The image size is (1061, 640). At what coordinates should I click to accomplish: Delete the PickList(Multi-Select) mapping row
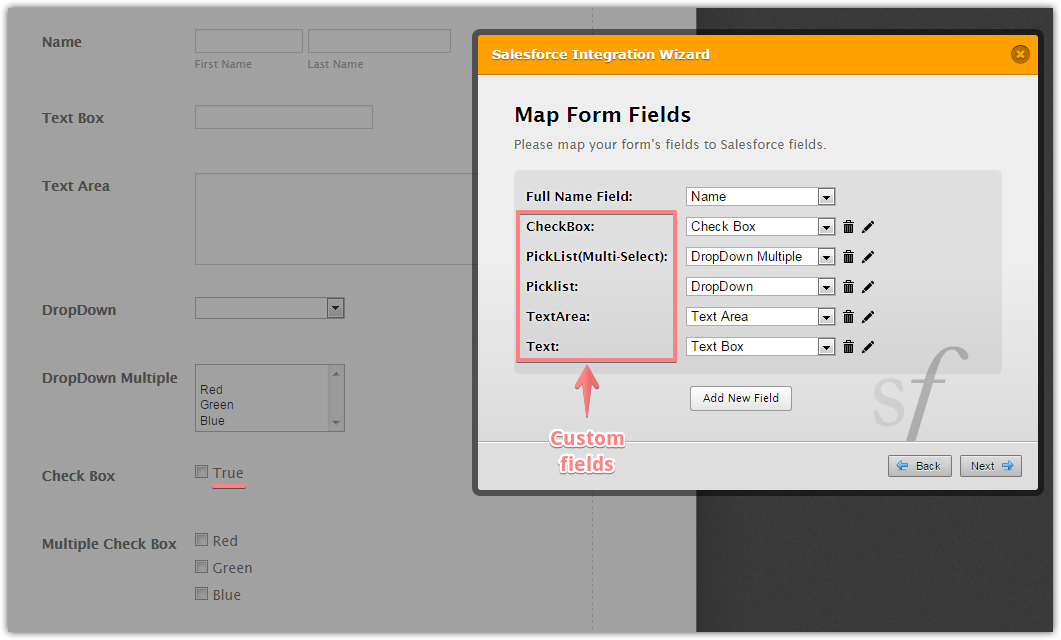(848, 257)
